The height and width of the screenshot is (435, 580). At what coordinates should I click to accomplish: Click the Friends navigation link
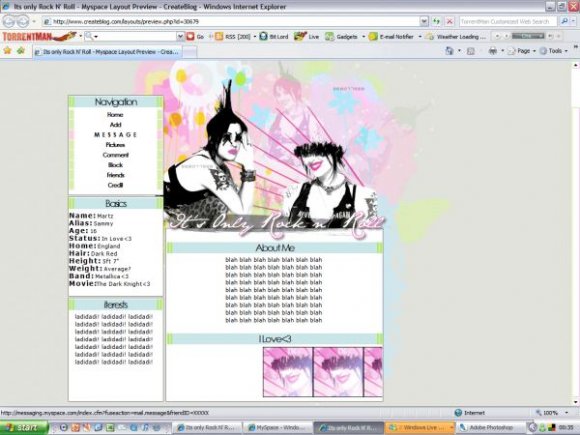pos(115,175)
